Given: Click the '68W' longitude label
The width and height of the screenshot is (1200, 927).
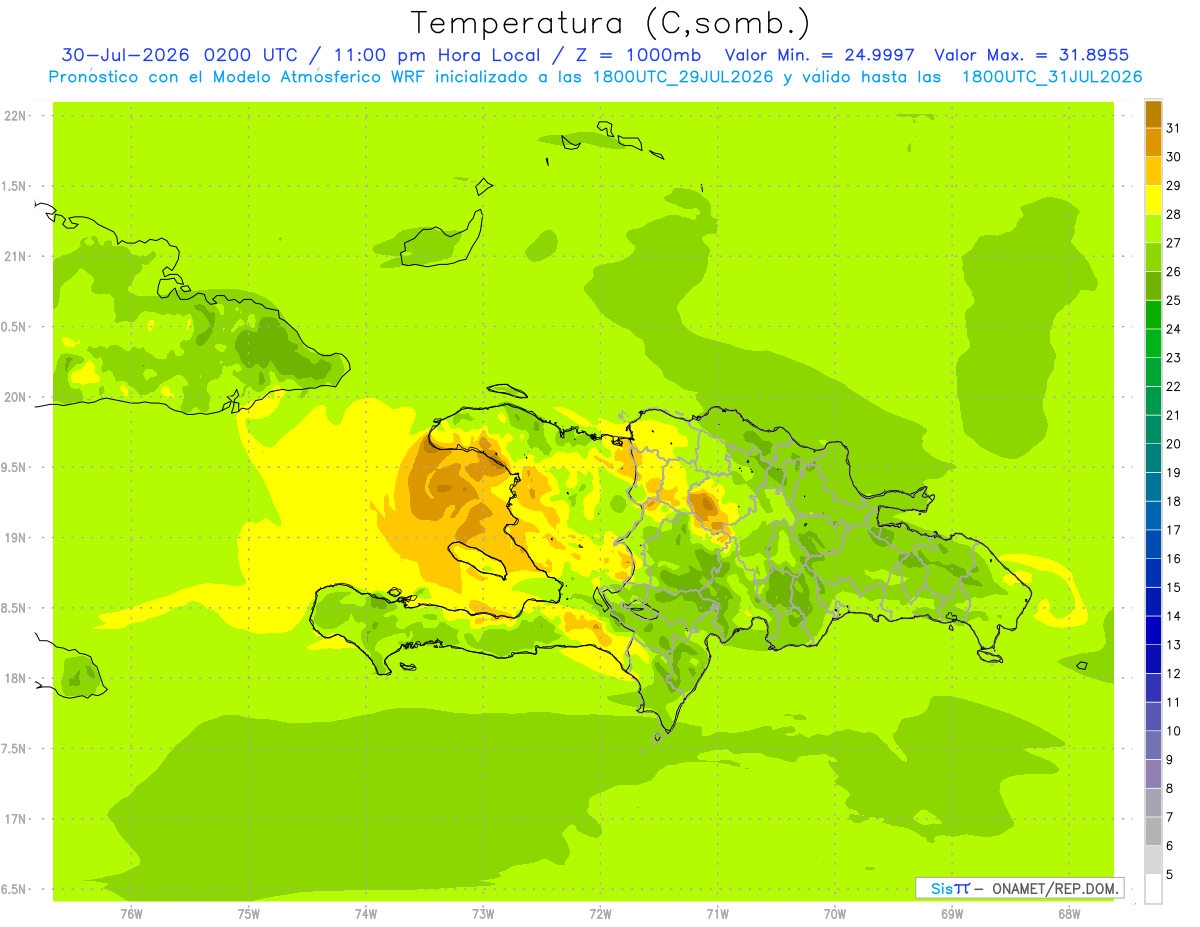Looking at the screenshot, I should pos(1069,914).
